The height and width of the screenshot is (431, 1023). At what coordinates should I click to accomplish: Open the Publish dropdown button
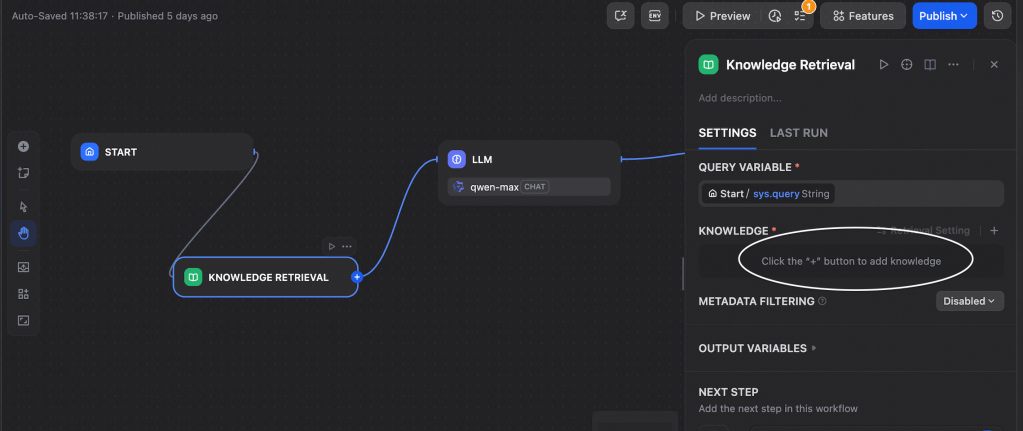click(944, 16)
